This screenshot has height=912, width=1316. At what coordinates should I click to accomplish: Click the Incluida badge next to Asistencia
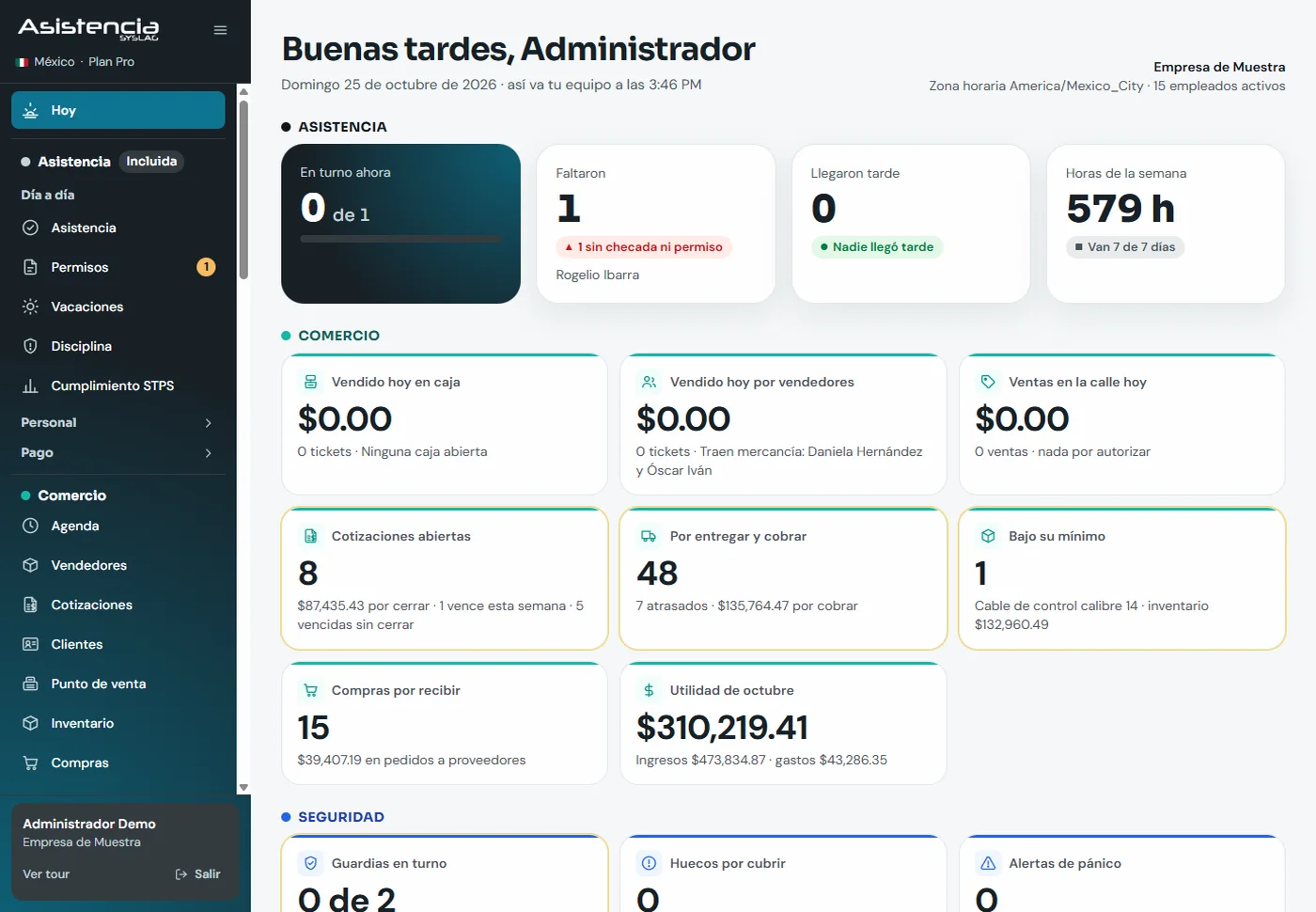click(151, 162)
